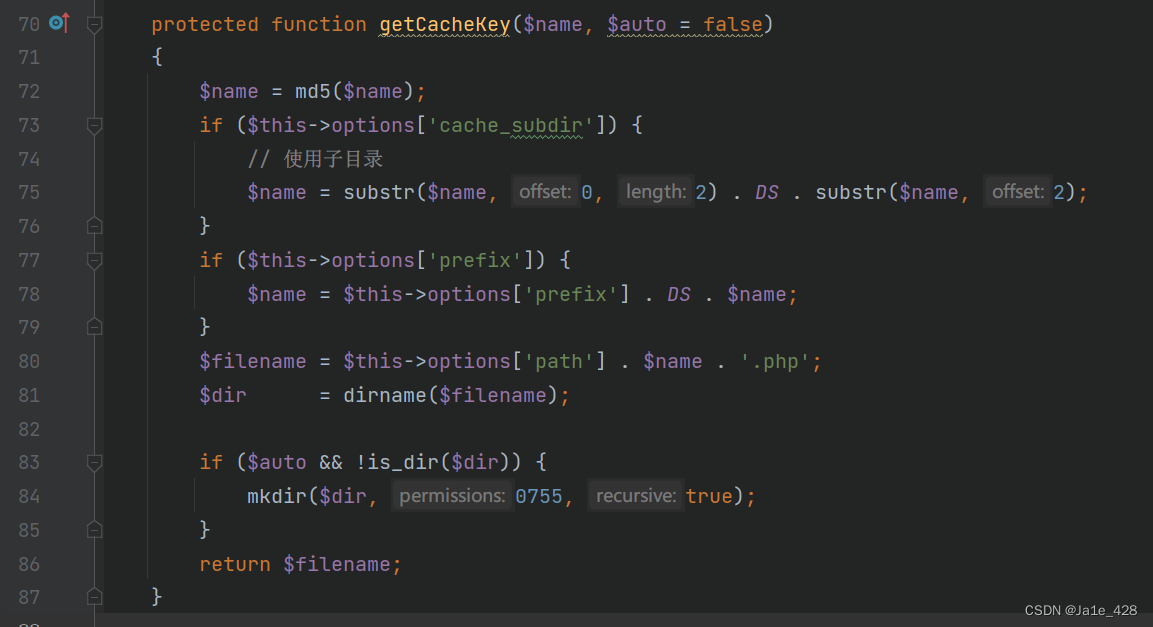Click the 'cache_subdir' string on line 73
Viewport: 1153px width, 627px height.
pos(510,125)
